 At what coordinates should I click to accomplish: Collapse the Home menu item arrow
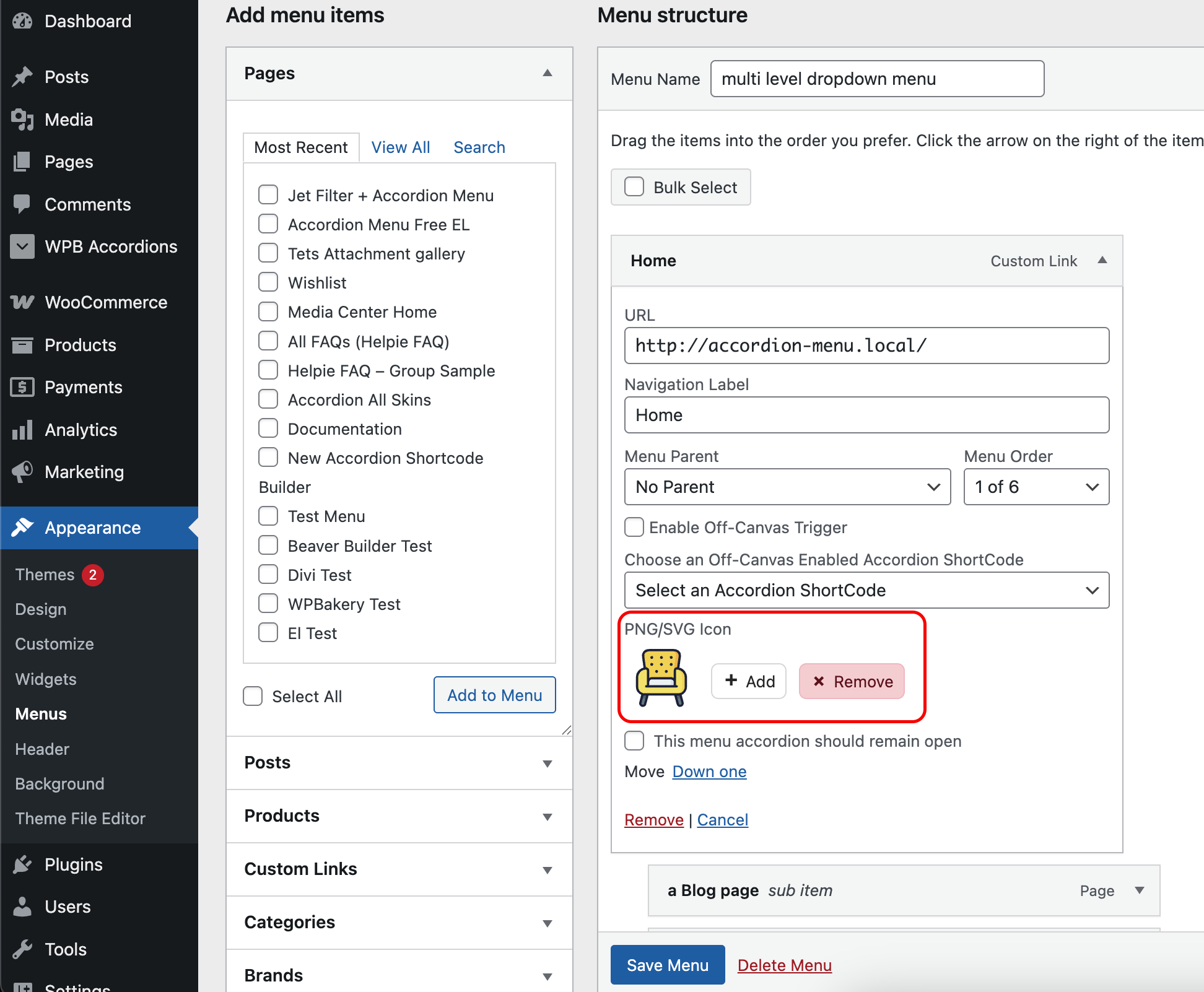click(1102, 260)
